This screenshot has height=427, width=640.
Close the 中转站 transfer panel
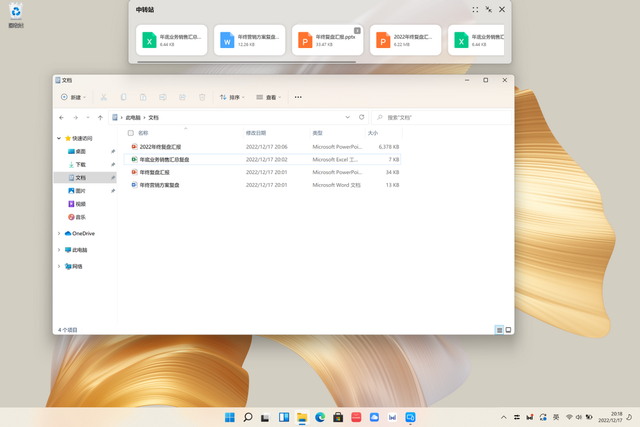point(502,9)
